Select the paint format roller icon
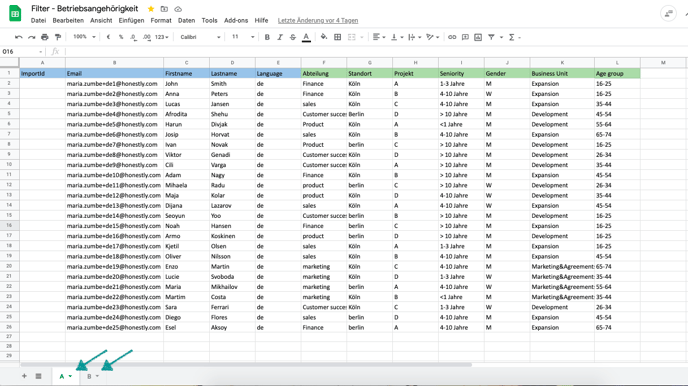Image resolution: width=688 pixels, height=386 pixels. tap(57, 37)
